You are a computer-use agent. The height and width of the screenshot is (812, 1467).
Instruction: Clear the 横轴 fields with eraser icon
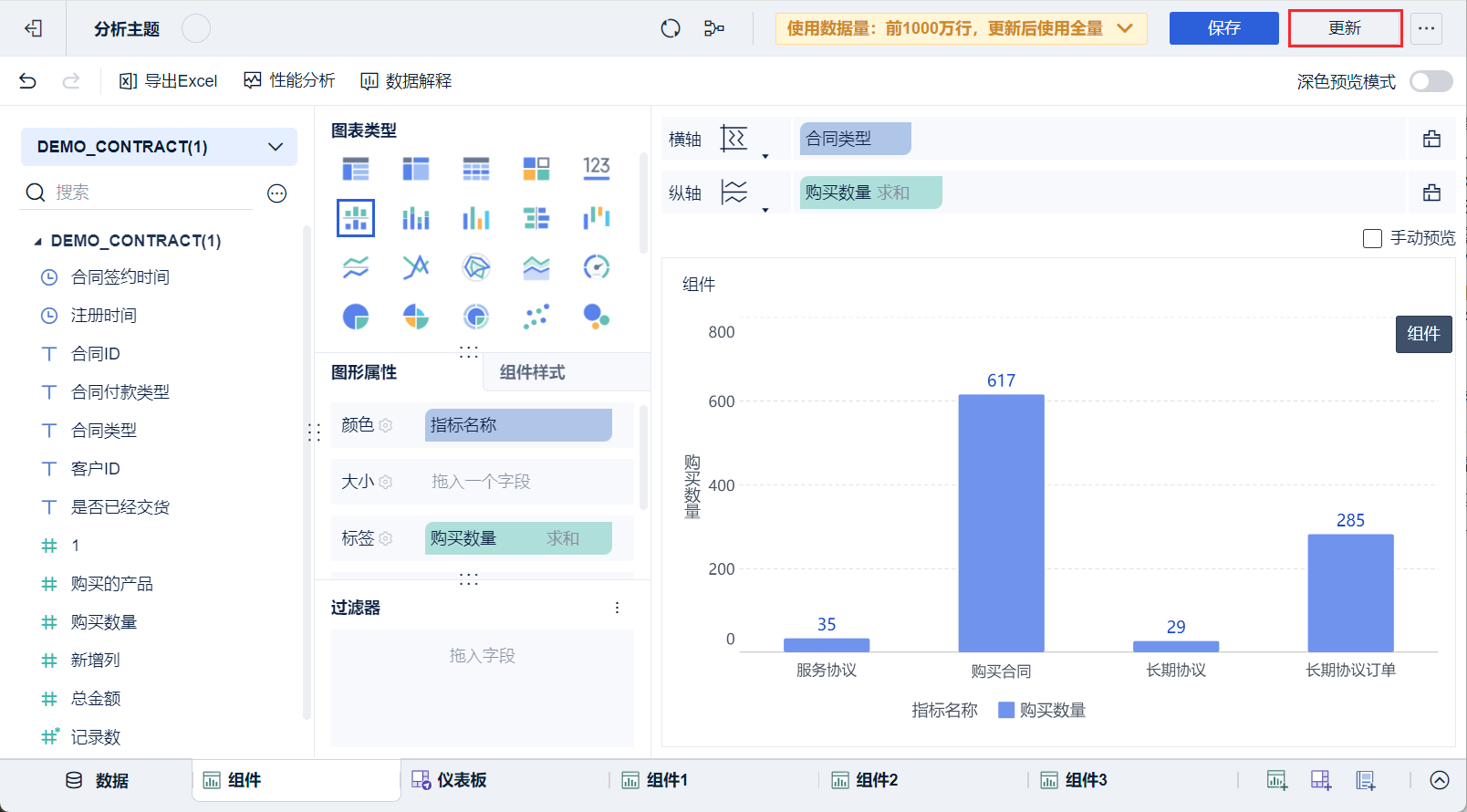point(1432,139)
